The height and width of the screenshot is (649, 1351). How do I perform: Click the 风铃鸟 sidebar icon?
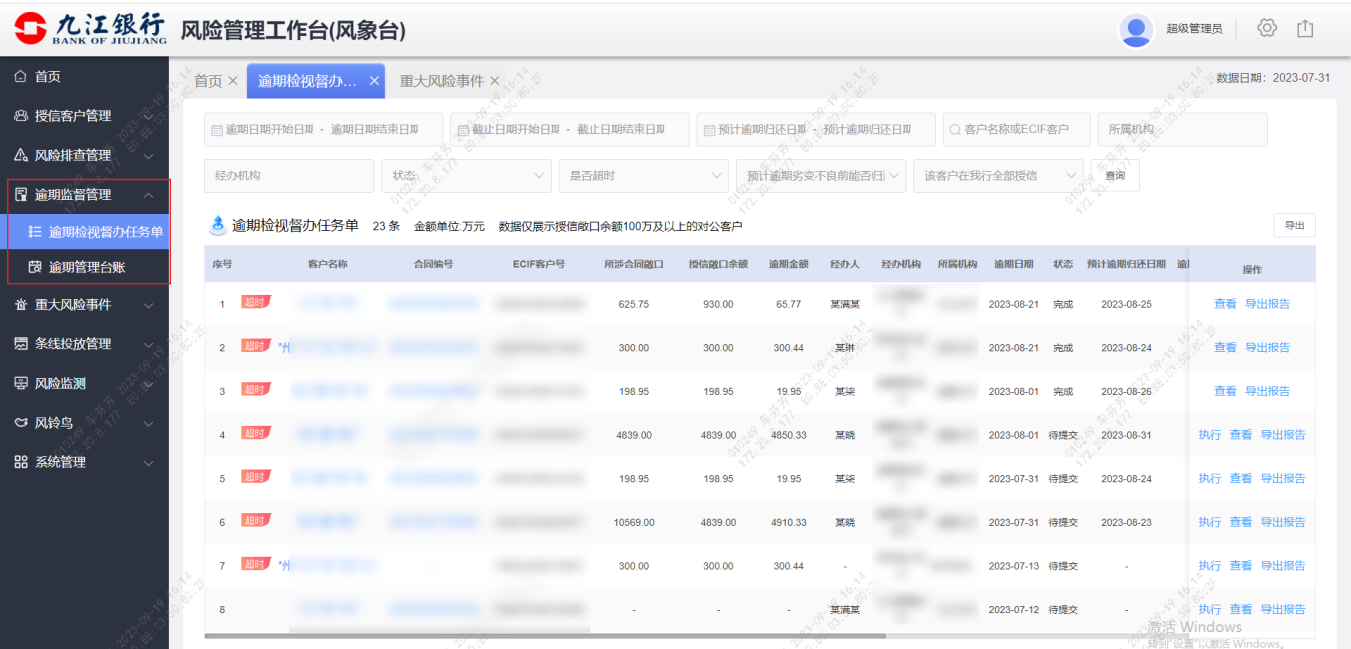[21, 423]
